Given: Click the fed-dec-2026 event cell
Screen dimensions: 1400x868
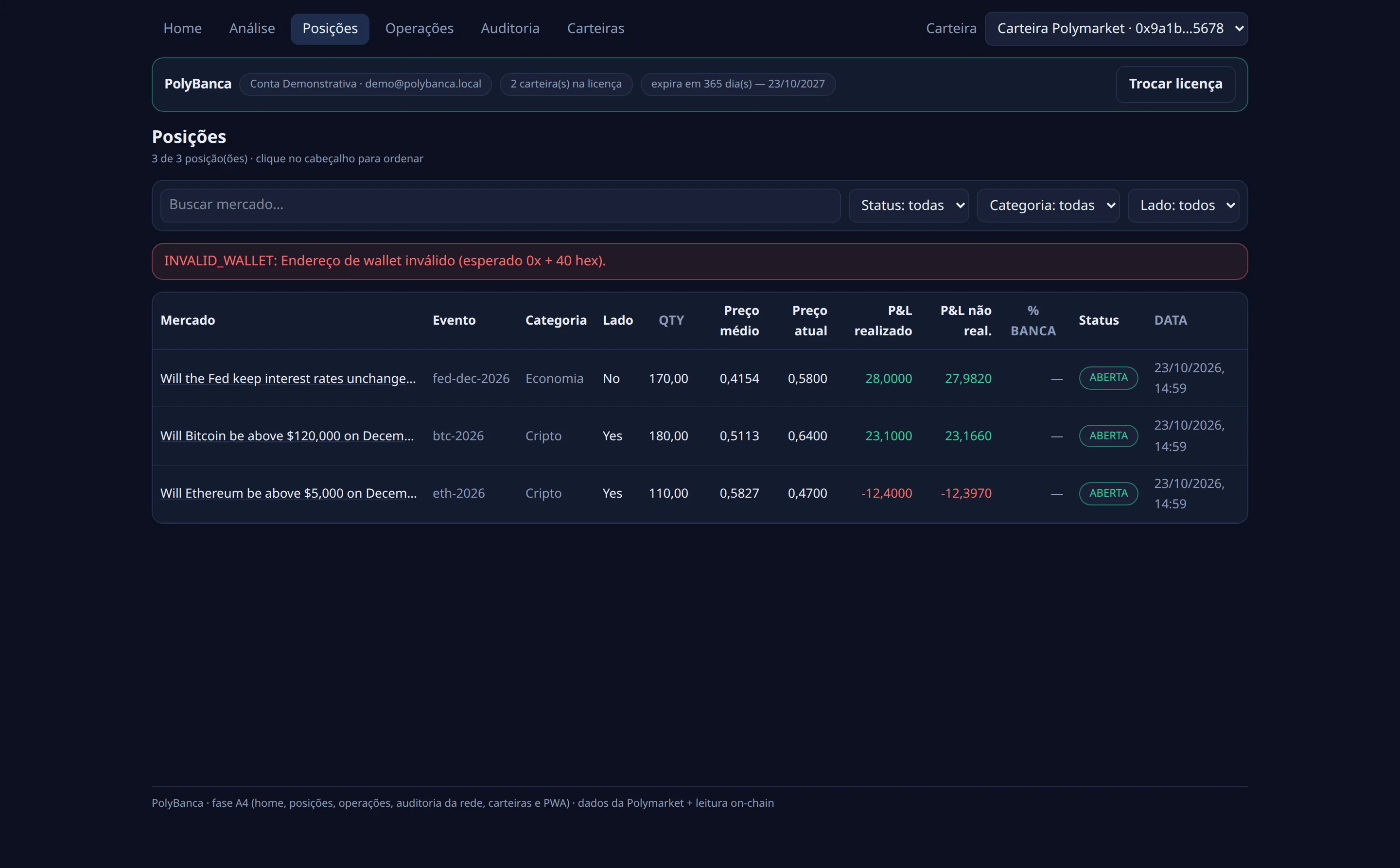Looking at the screenshot, I should (x=471, y=378).
